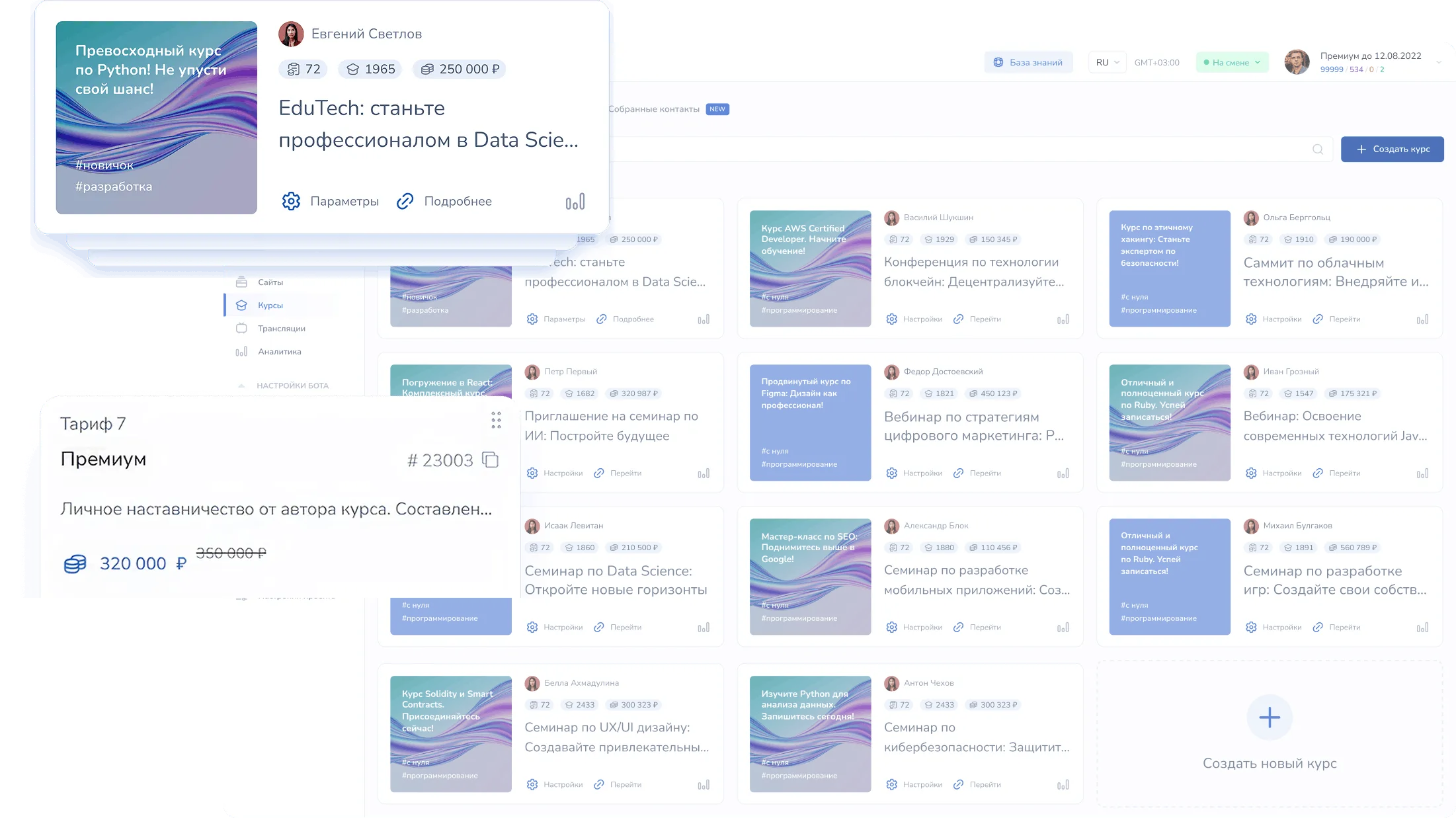The width and height of the screenshot is (1456, 818).
Task: Click the plus to Создать новый курс
Action: pos(1270,717)
